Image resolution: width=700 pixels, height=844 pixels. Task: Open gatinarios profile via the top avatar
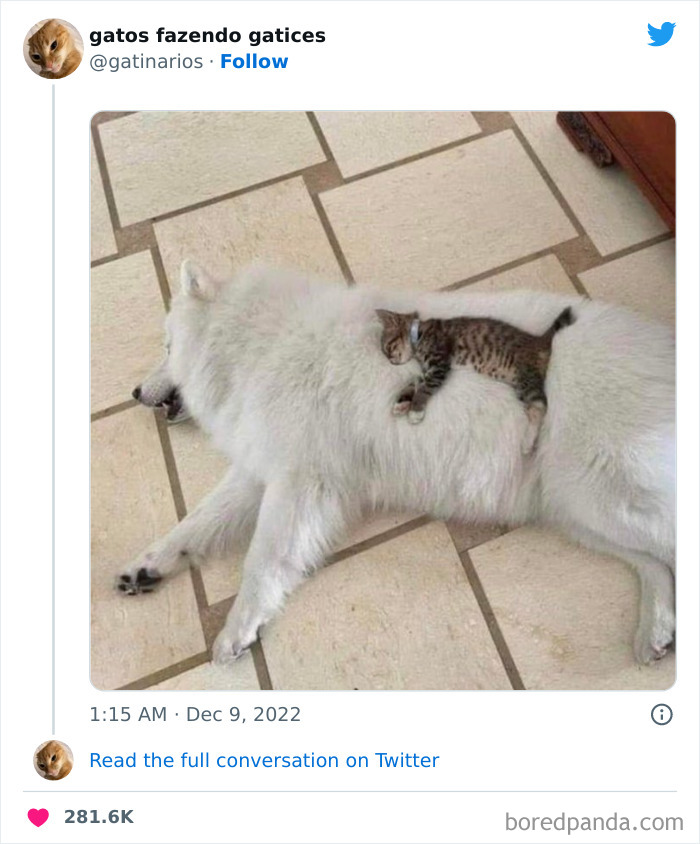(52, 49)
